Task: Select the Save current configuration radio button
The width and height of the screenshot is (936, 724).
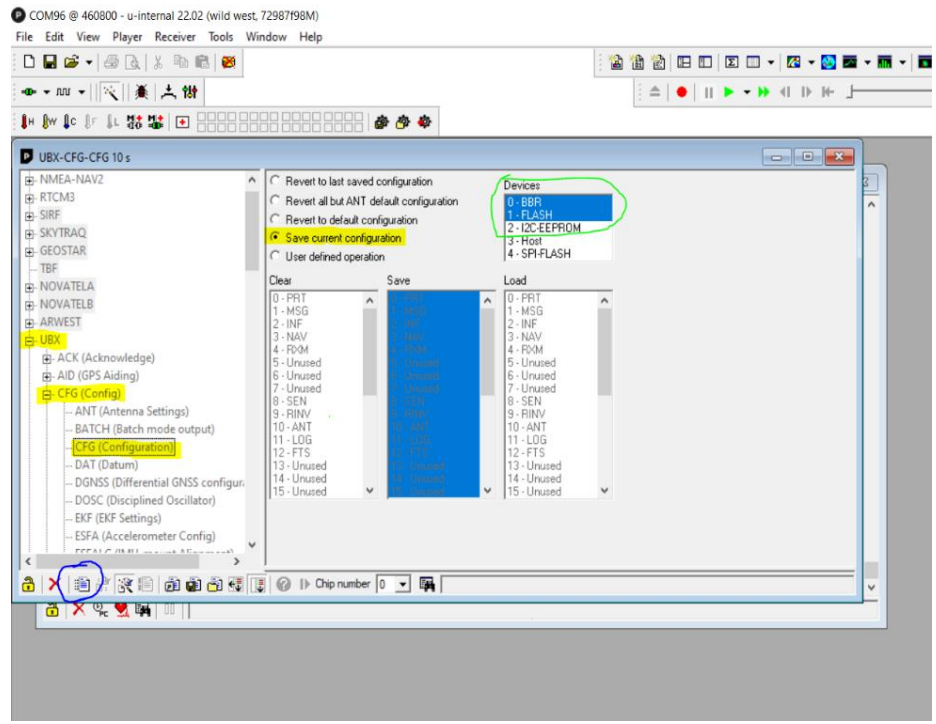Action: coord(276,238)
